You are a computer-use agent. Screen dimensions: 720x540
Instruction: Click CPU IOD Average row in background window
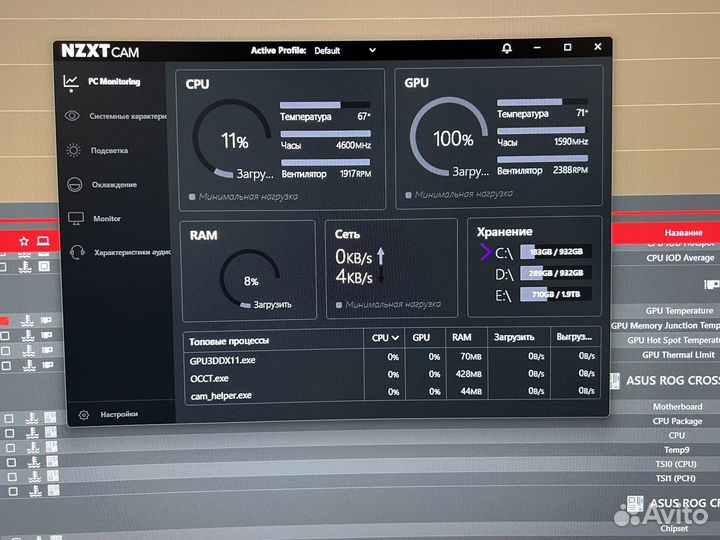pos(680,258)
